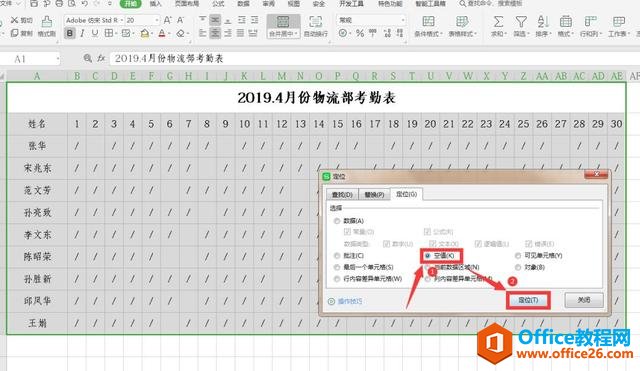Click the filter funnel icon

(x=520, y=22)
